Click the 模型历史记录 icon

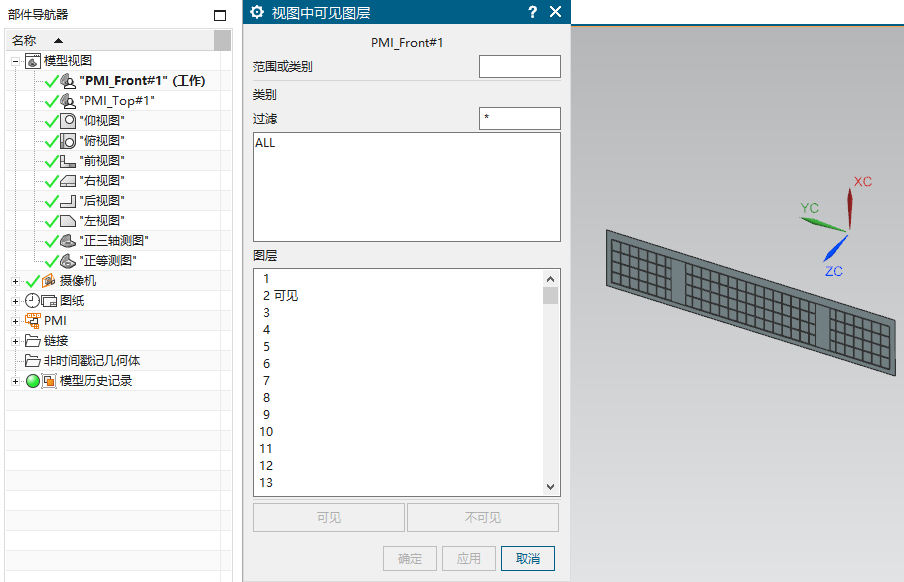point(49,381)
